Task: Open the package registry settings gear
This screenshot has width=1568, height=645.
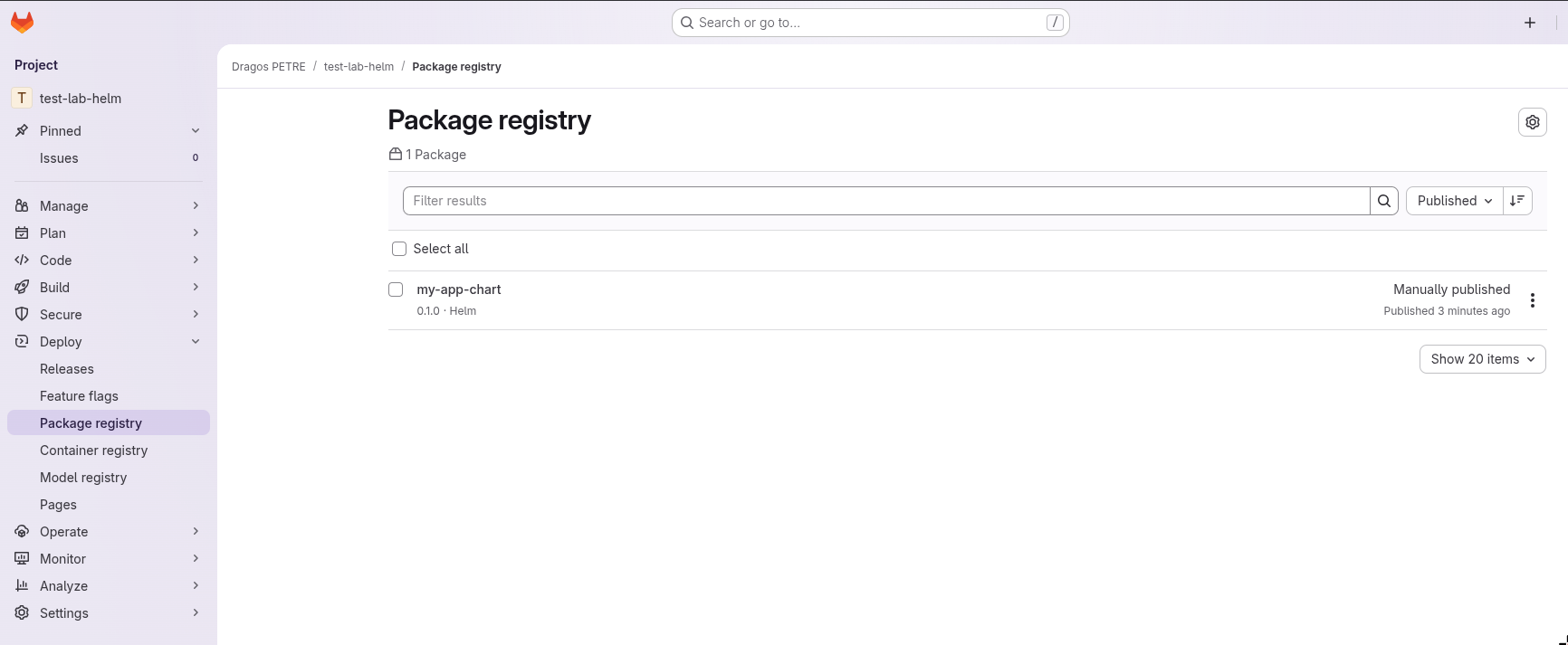Action: pyautogui.click(x=1532, y=121)
